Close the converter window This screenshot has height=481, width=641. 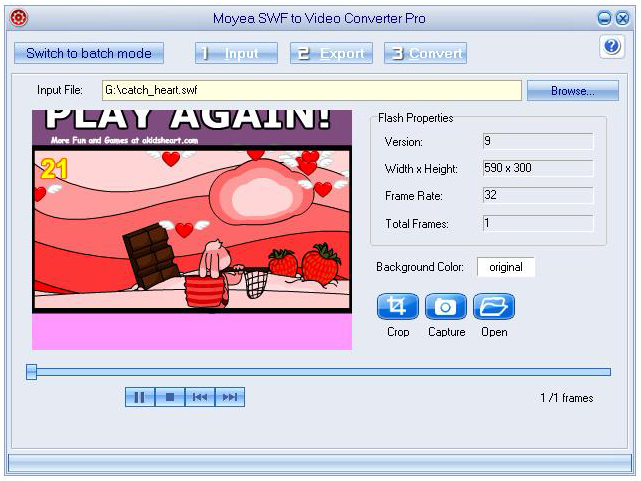[x=623, y=18]
